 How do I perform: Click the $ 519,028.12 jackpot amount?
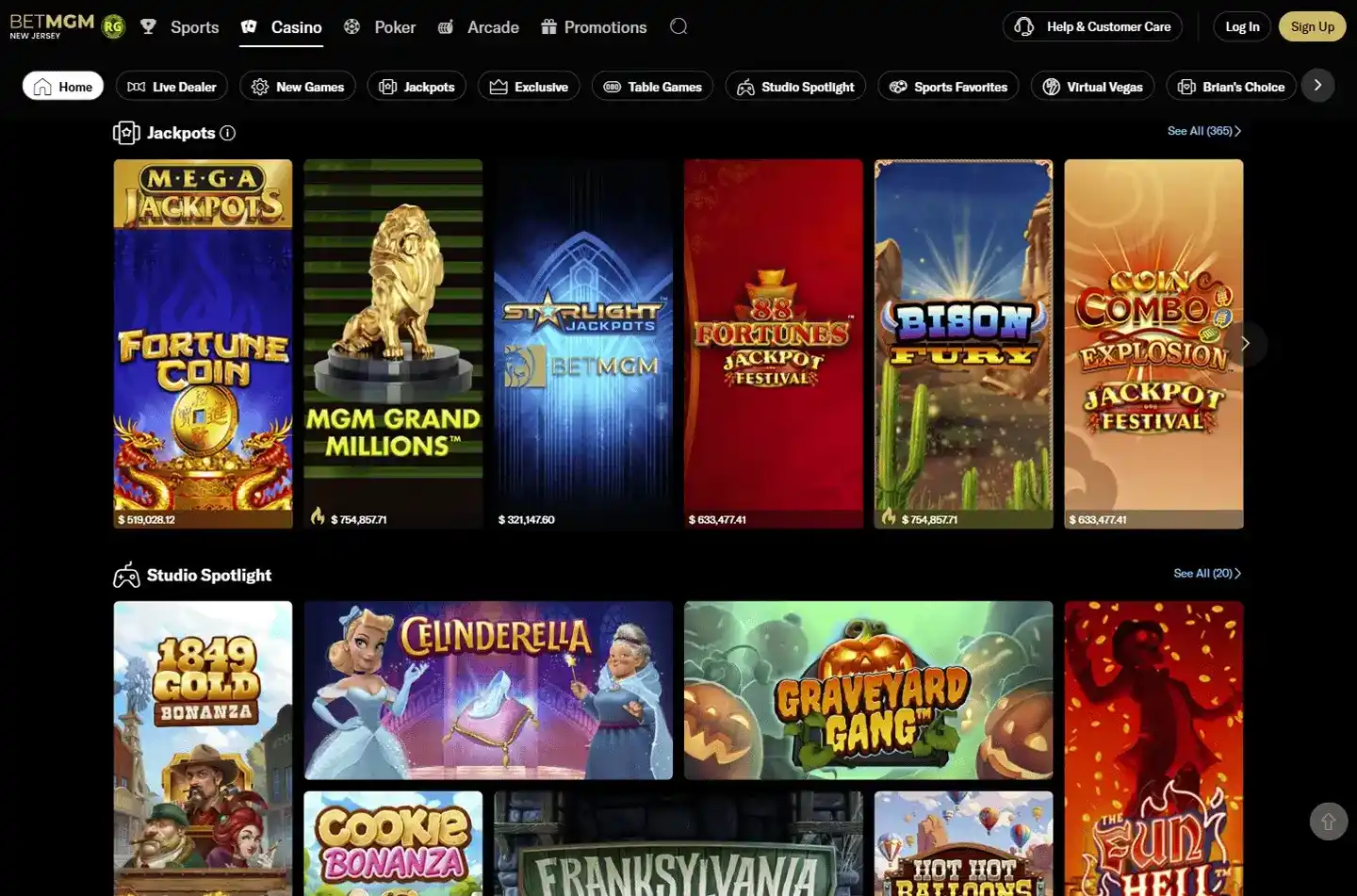click(x=146, y=519)
